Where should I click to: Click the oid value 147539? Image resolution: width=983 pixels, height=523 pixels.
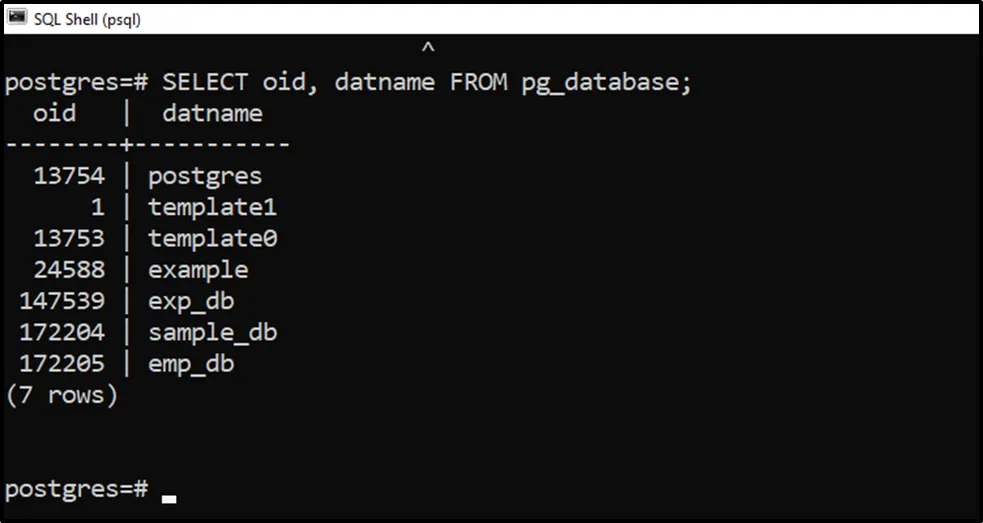61,301
